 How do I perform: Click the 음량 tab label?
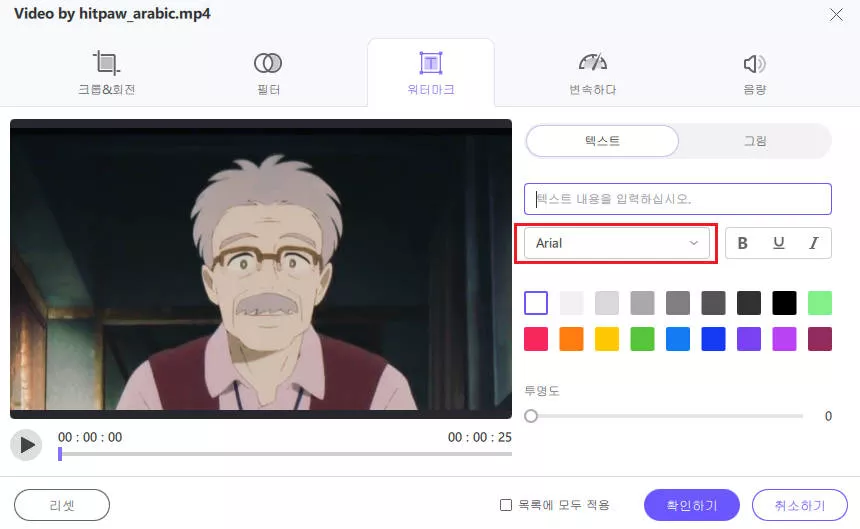click(x=755, y=89)
